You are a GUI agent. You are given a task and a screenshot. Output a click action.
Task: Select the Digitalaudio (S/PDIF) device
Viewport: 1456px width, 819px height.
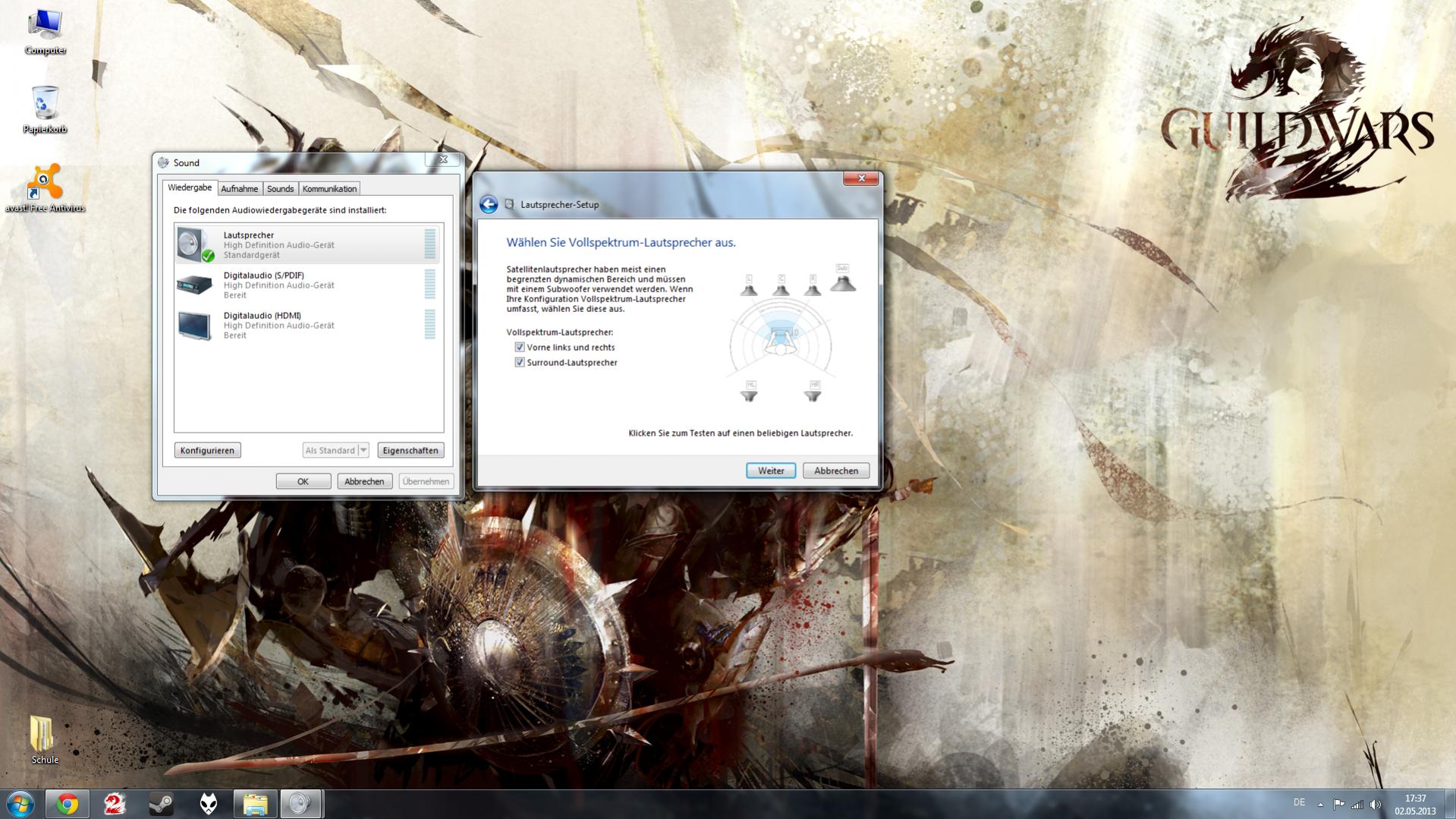click(x=308, y=285)
